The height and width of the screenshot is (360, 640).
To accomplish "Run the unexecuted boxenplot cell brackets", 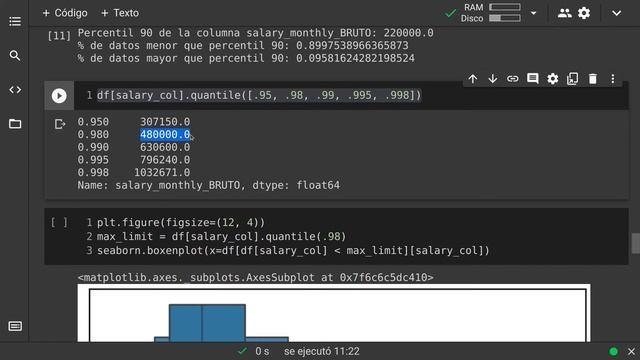I will (59, 222).
